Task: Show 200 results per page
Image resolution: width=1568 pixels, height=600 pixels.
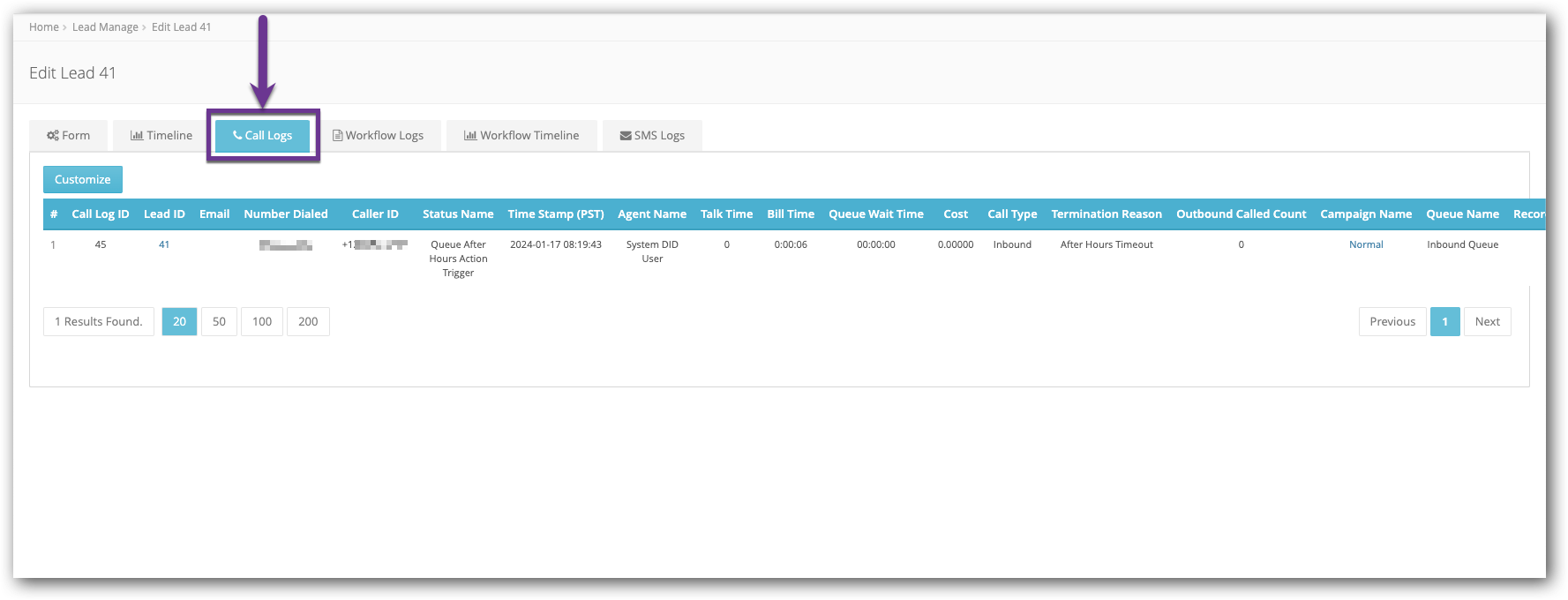Action: pyautogui.click(x=308, y=321)
